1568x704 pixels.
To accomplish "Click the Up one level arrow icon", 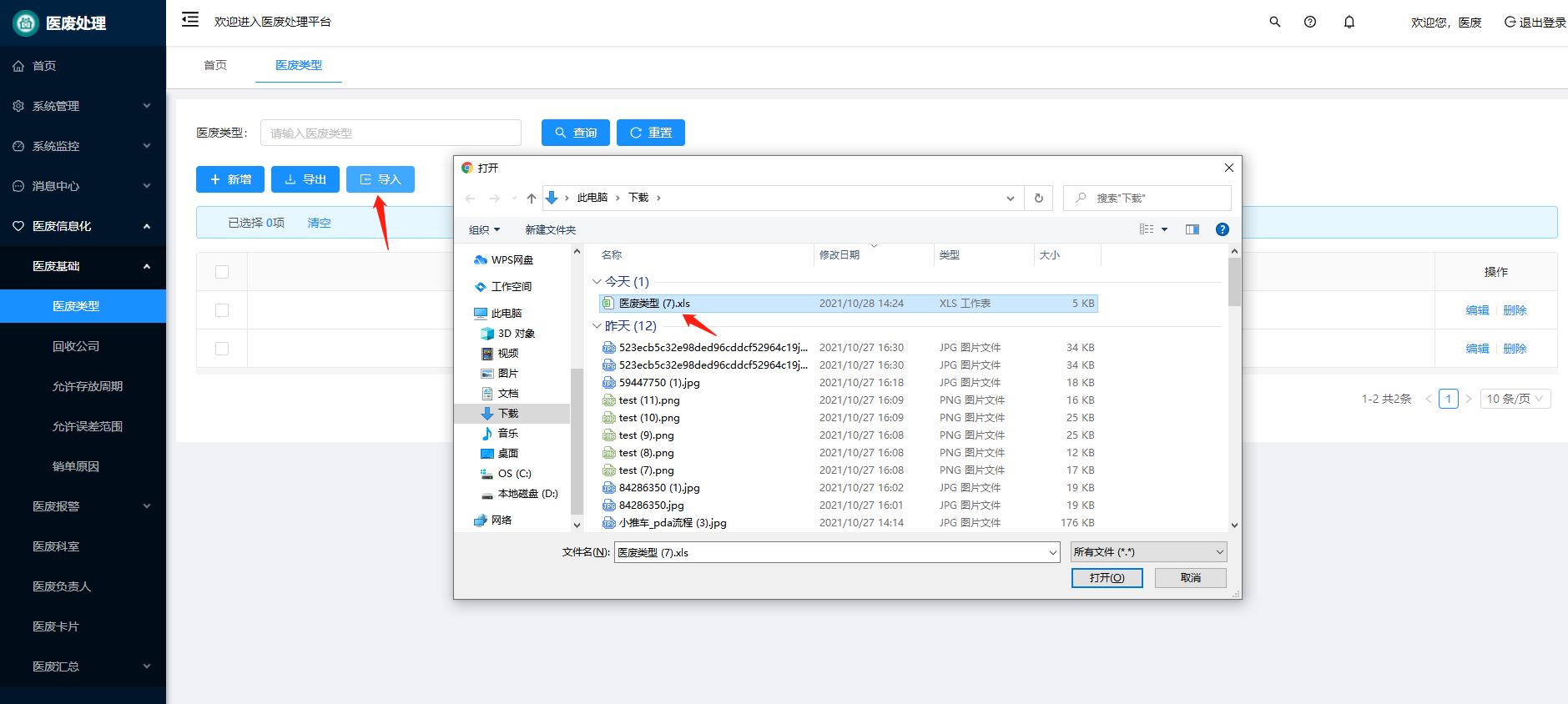I will point(532,198).
